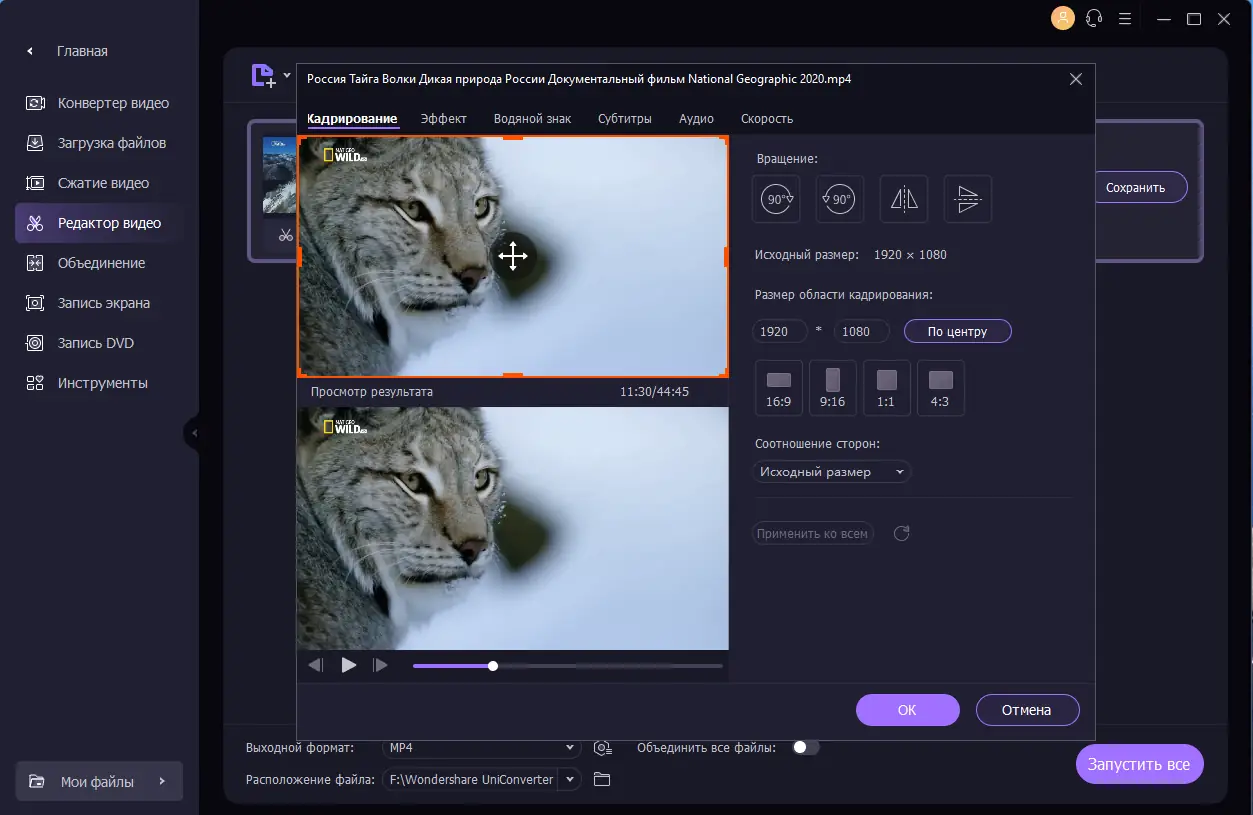Click the crop move handle on the lynx
This screenshot has height=815, width=1253.
[x=513, y=256]
